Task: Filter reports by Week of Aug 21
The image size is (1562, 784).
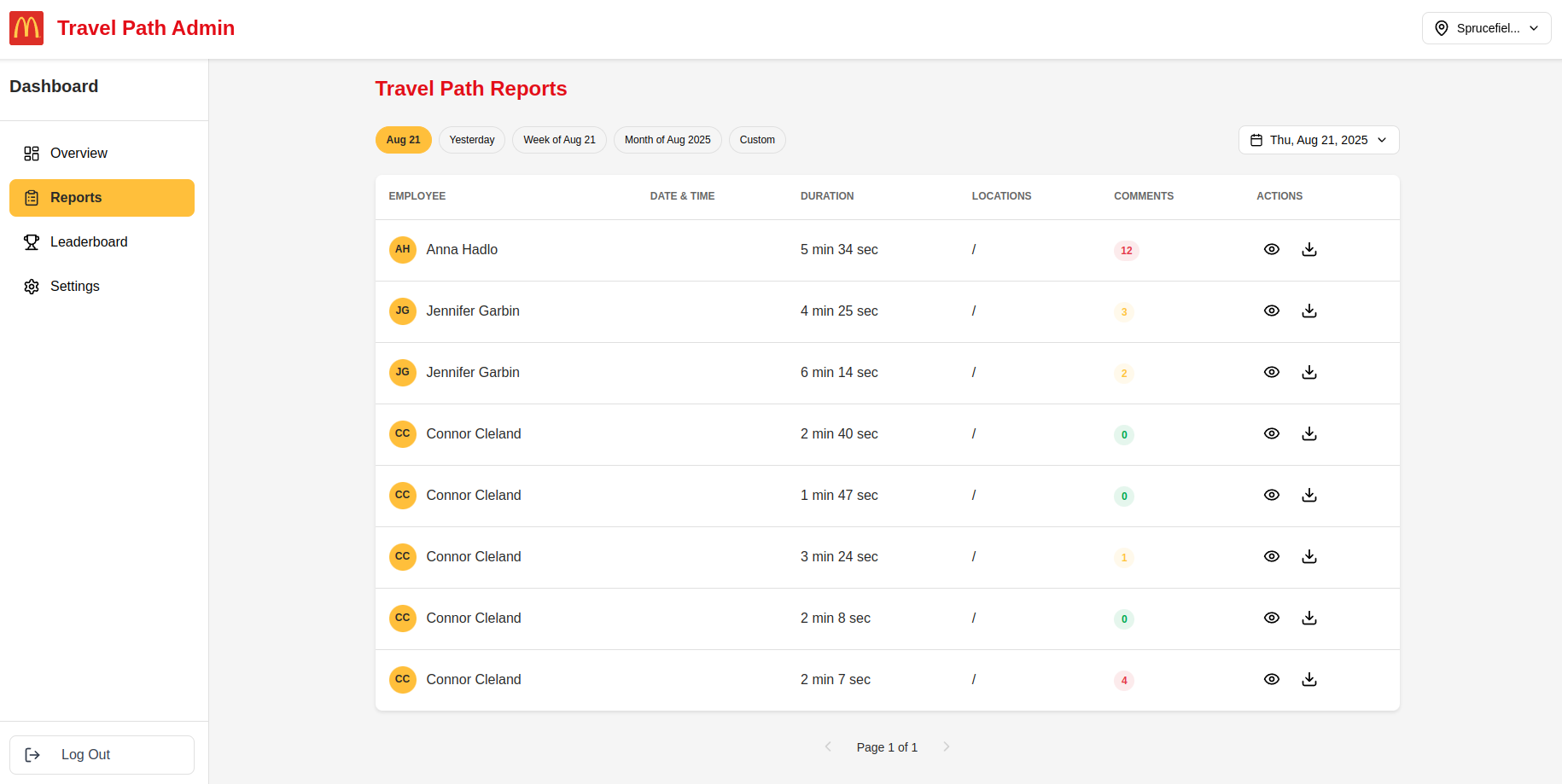Action: click(559, 140)
